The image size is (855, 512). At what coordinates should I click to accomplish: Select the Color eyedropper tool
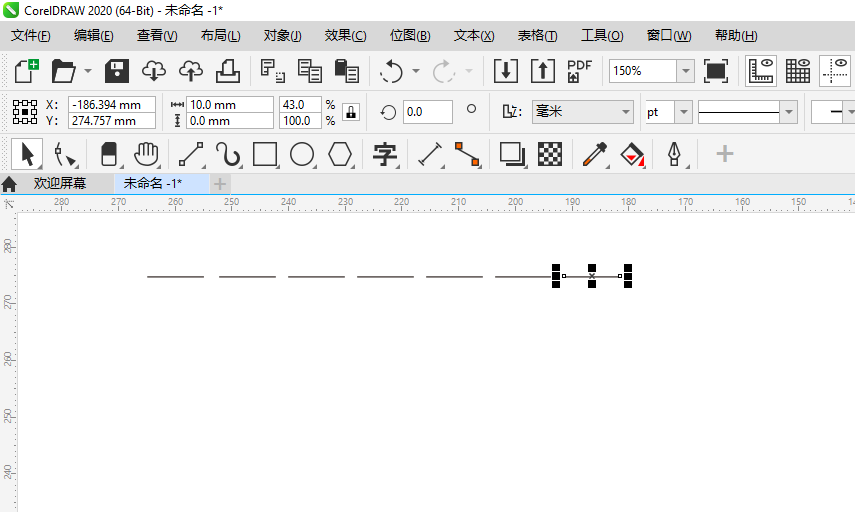click(x=595, y=154)
